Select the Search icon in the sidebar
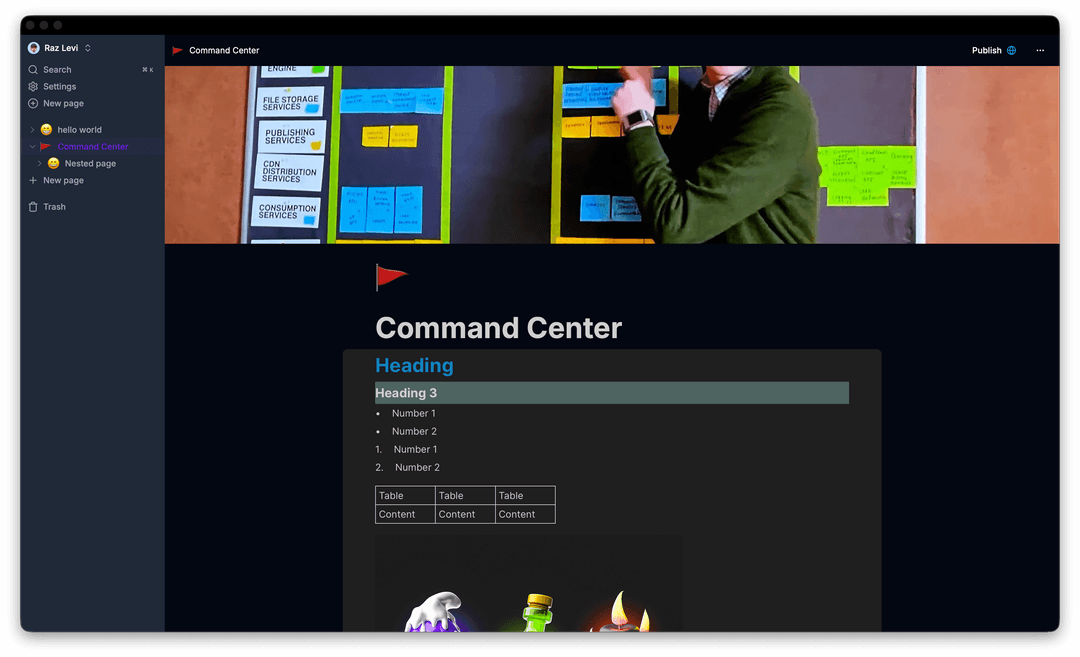 31,69
